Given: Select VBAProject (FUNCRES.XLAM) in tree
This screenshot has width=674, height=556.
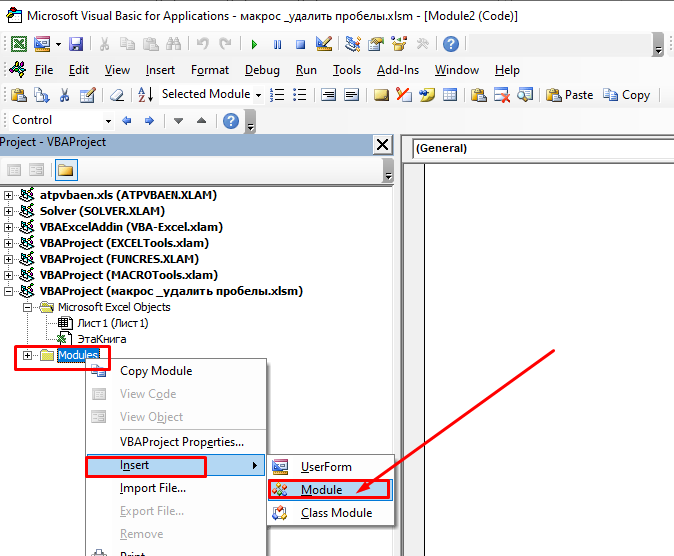Looking at the screenshot, I should tap(119, 259).
